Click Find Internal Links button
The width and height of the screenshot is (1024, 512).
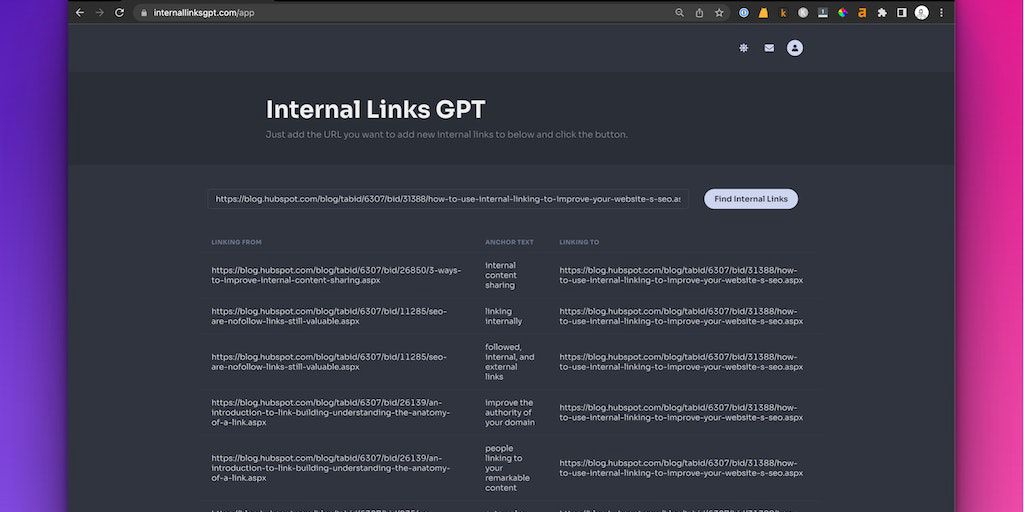click(751, 199)
